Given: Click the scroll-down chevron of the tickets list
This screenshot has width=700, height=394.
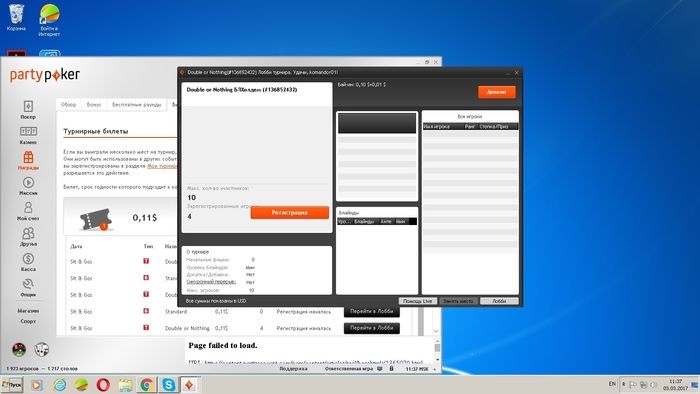Looking at the screenshot, I should pos(436,331).
